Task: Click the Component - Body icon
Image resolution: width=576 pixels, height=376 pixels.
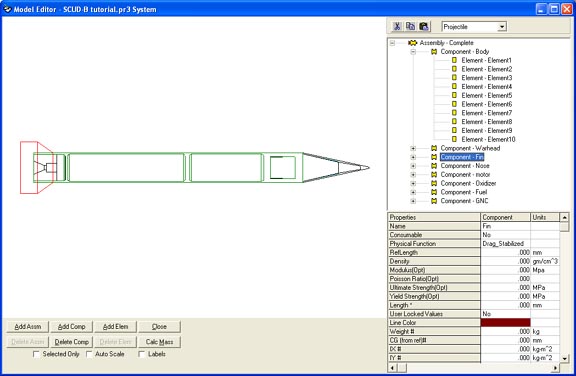Action: tap(434, 52)
